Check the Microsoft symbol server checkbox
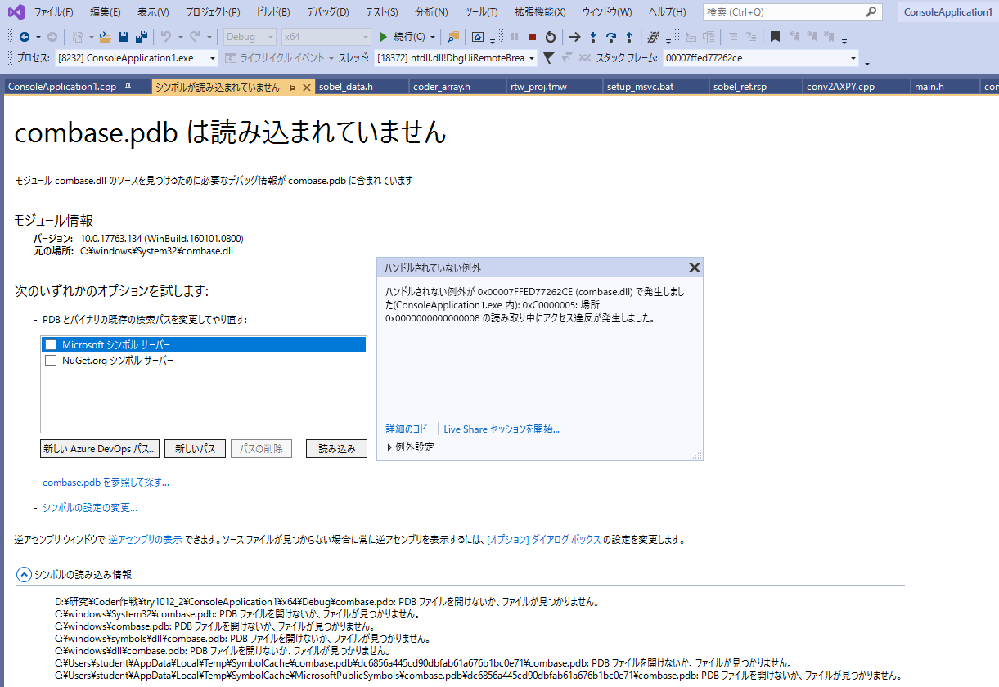The image size is (999, 687). click(51, 345)
